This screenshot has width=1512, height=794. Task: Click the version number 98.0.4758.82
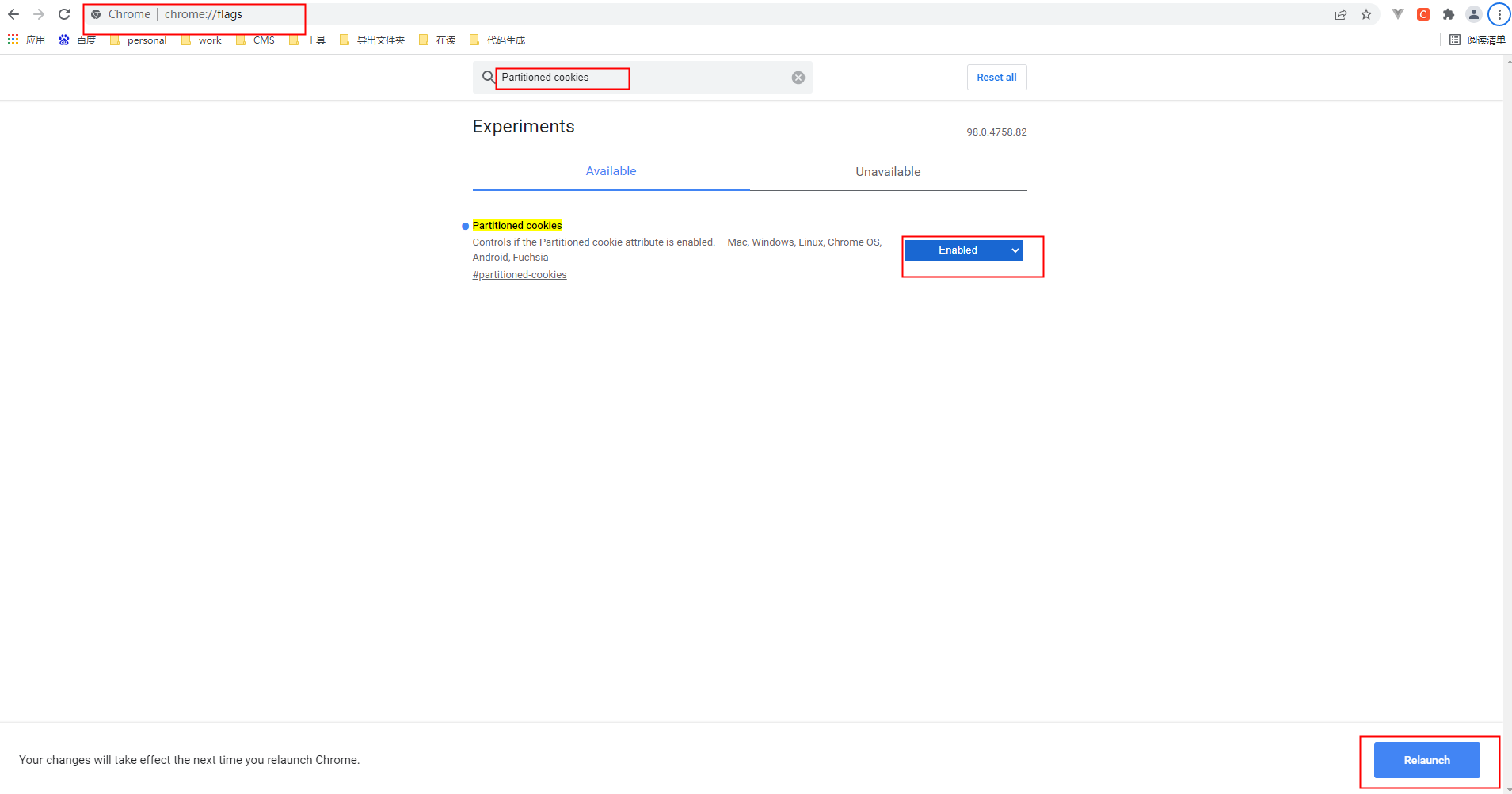click(996, 132)
